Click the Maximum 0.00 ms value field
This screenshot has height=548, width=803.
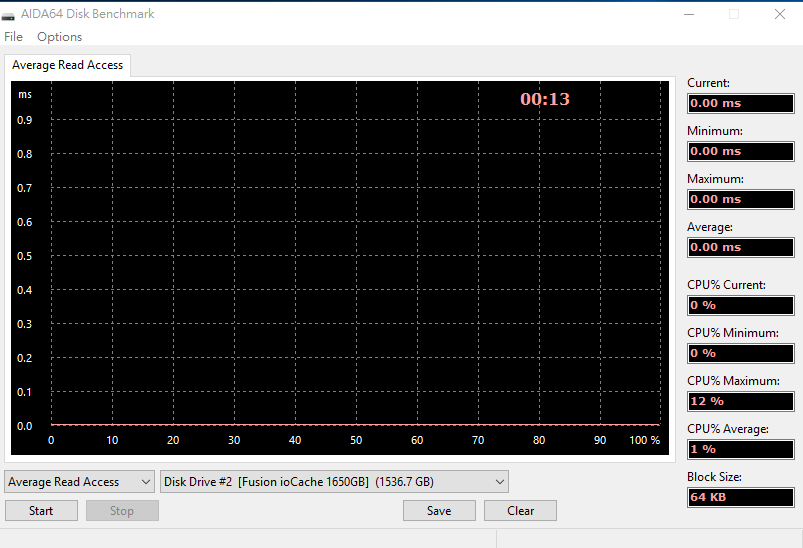click(741, 200)
